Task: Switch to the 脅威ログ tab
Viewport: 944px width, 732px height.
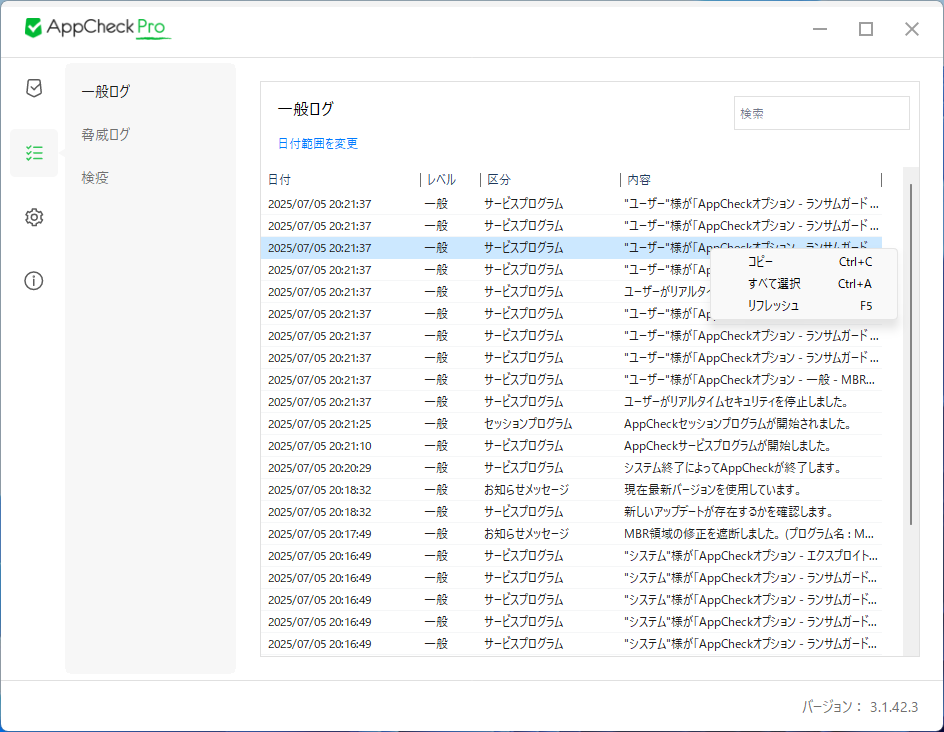Action: point(106,135)
